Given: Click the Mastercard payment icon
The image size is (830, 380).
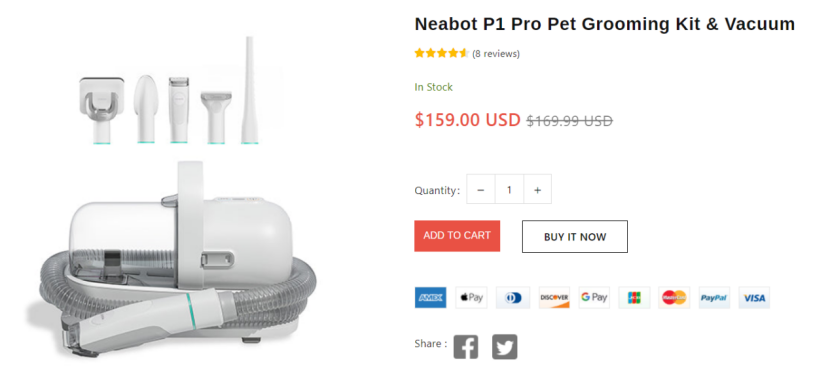Looking at the screenshot, I should (x=674, y=297).
